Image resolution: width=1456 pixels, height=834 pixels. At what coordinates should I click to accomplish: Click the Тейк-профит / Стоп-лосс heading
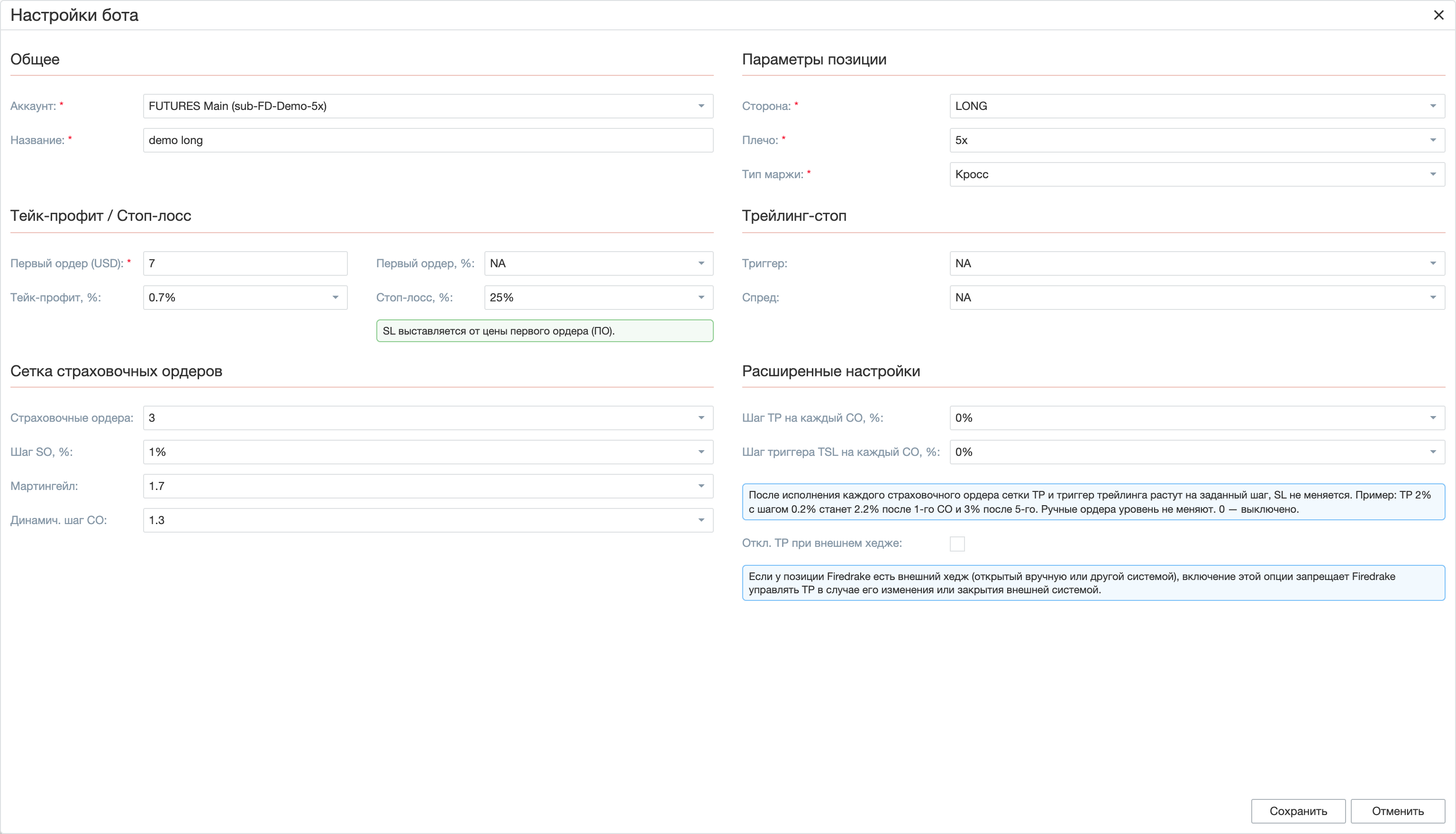pyautogui.click(x=101, y=216)
